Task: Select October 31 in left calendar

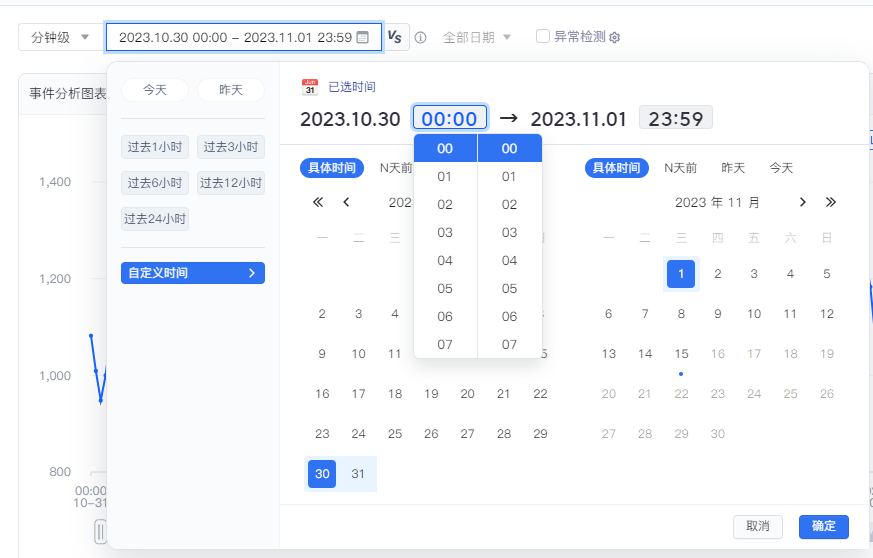Action: click(358, 474)
